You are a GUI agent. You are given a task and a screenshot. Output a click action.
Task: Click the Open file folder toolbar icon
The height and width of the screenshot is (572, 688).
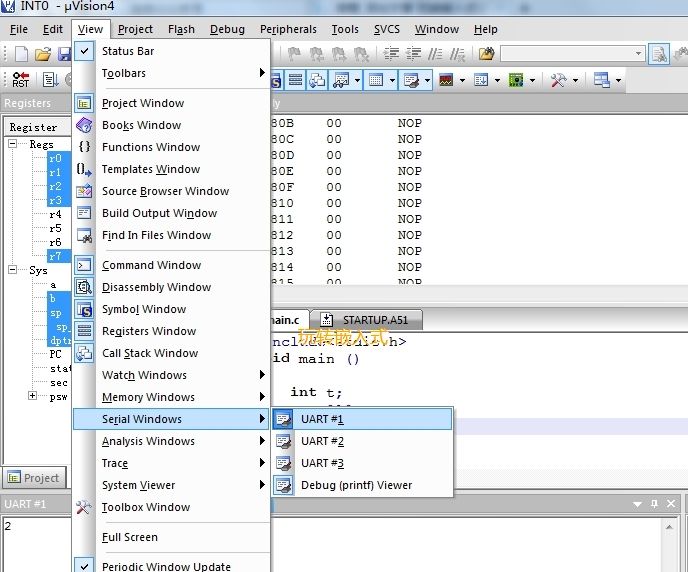(x=43, y=54)
